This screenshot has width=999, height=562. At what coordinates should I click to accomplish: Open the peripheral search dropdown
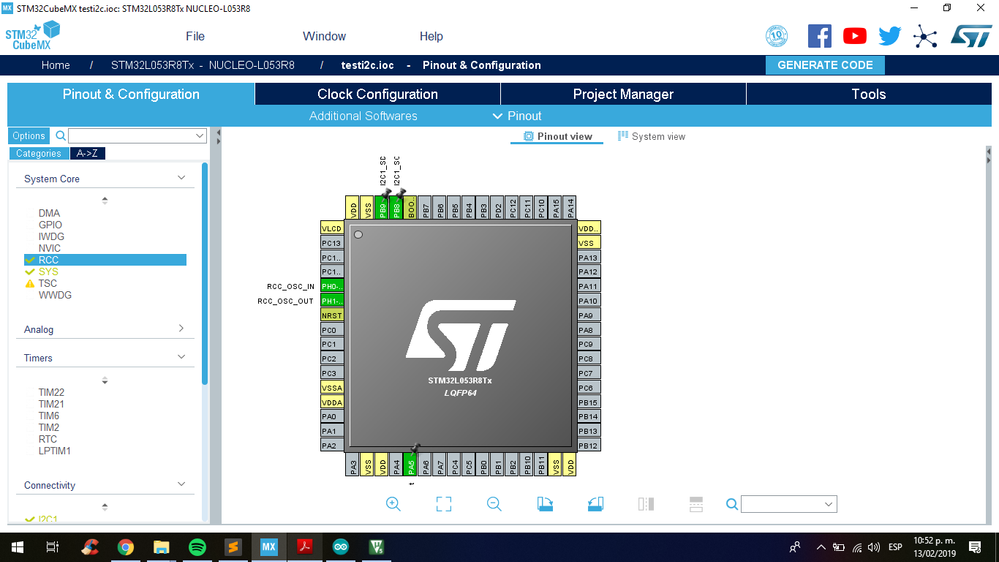click(199, 136)
